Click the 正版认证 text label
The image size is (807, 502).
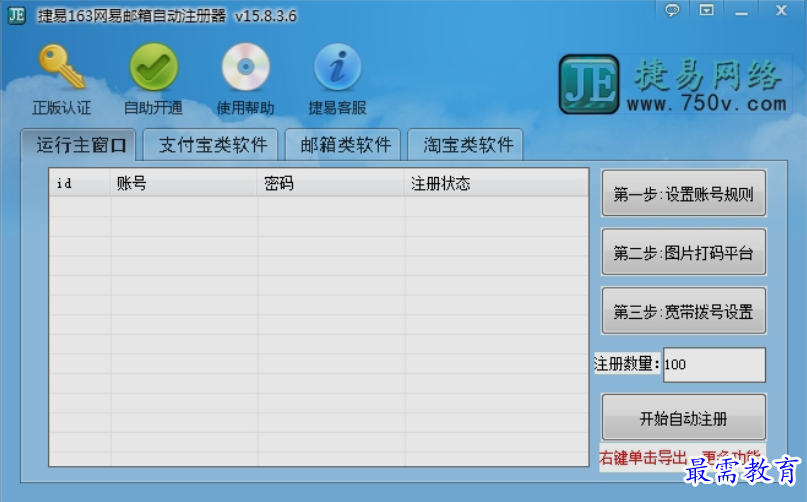pos(62,108)
